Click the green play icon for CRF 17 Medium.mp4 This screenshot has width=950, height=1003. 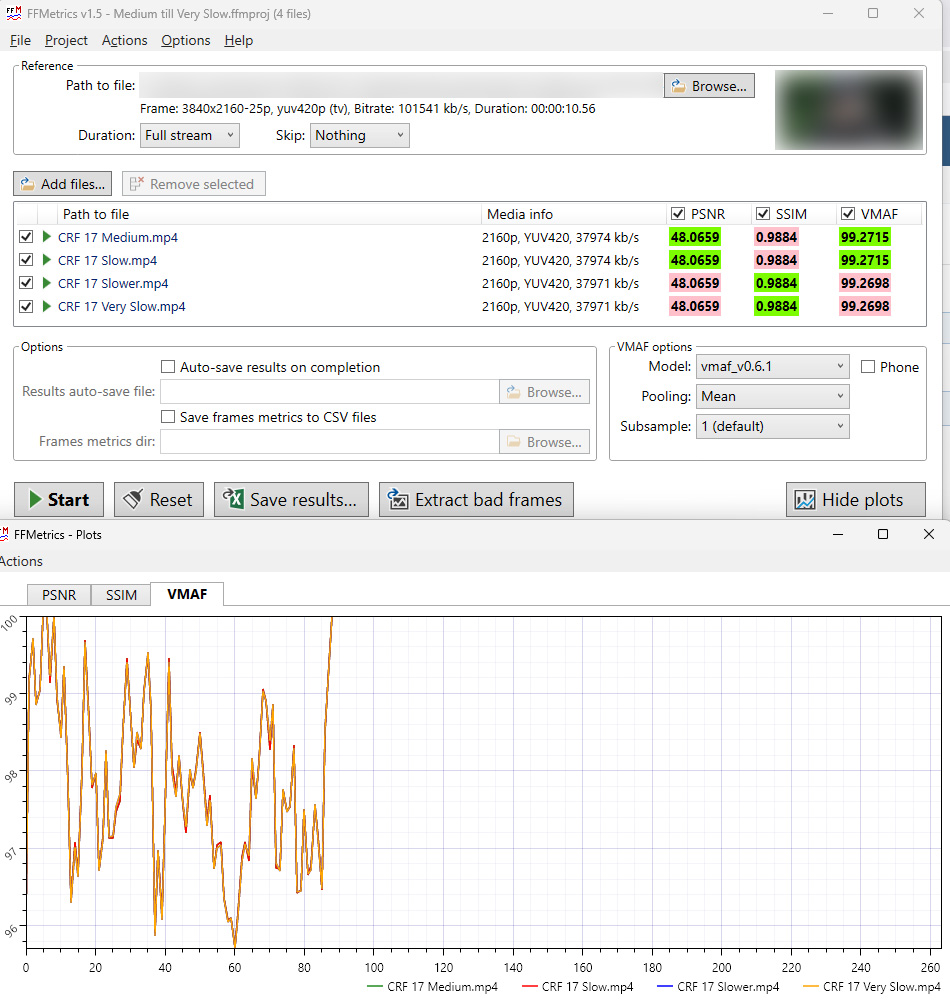(46, 237)
